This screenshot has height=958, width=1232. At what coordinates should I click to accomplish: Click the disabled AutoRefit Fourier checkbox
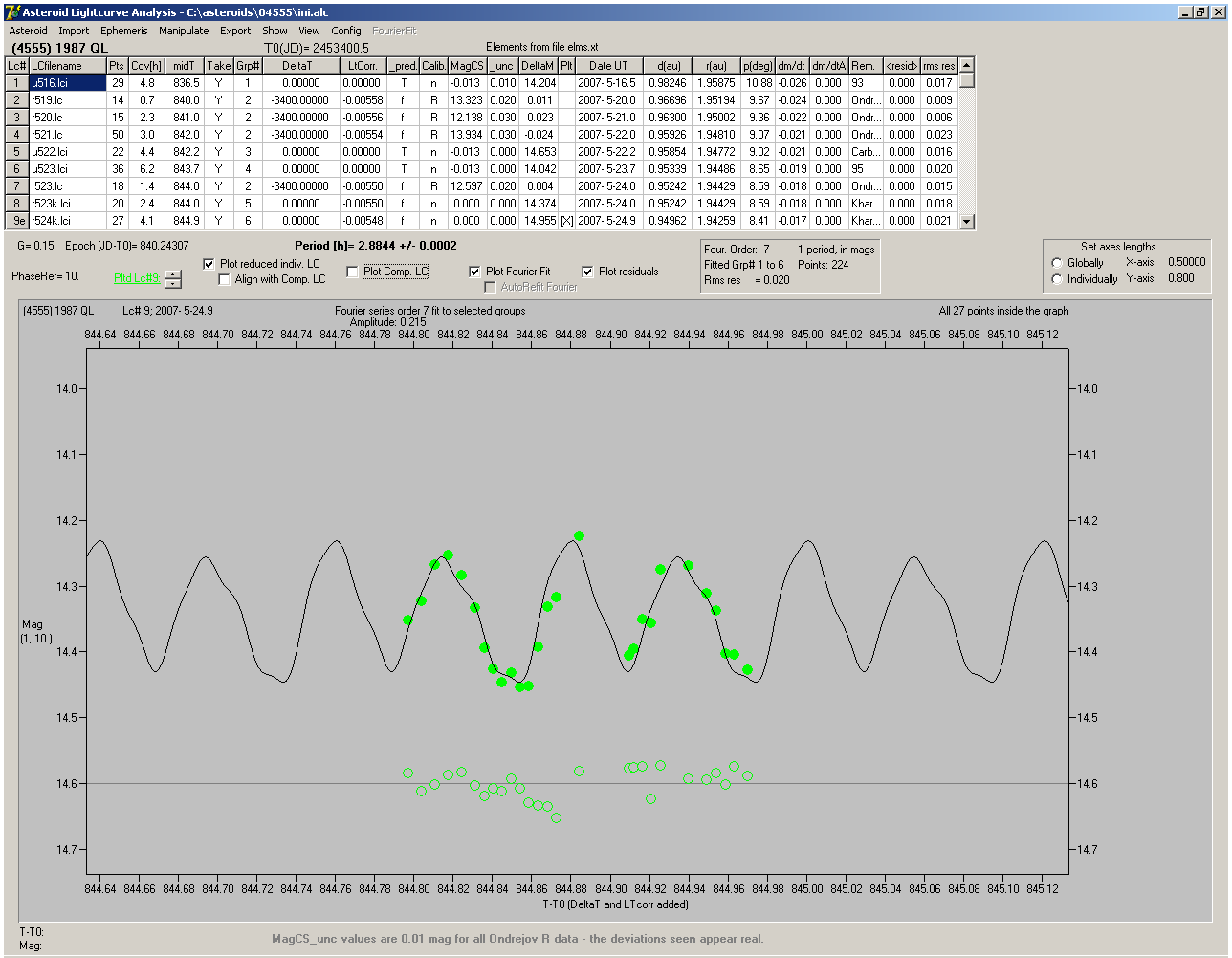[490, 287]
